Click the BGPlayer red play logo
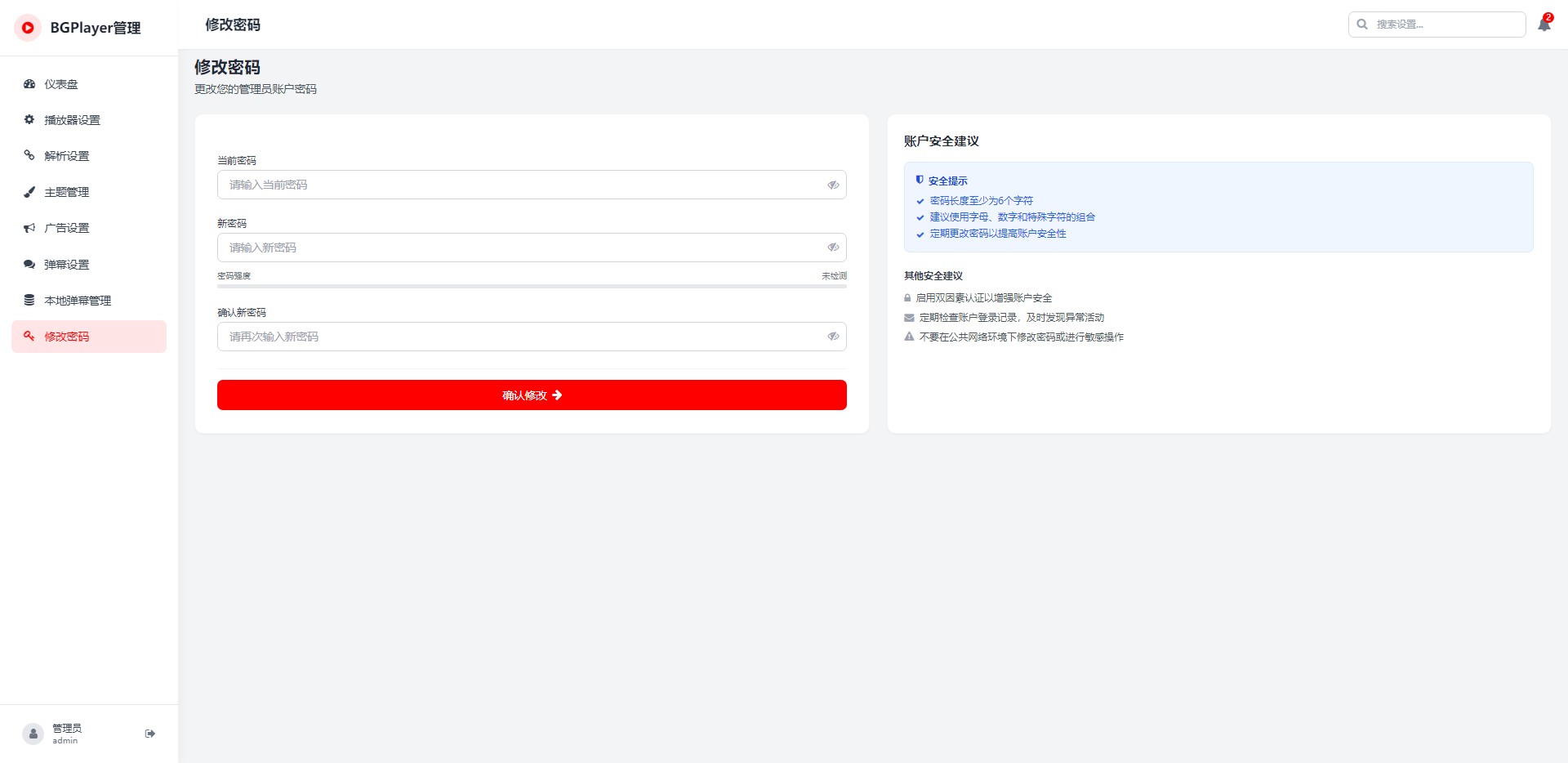 (x=28, y=28)
